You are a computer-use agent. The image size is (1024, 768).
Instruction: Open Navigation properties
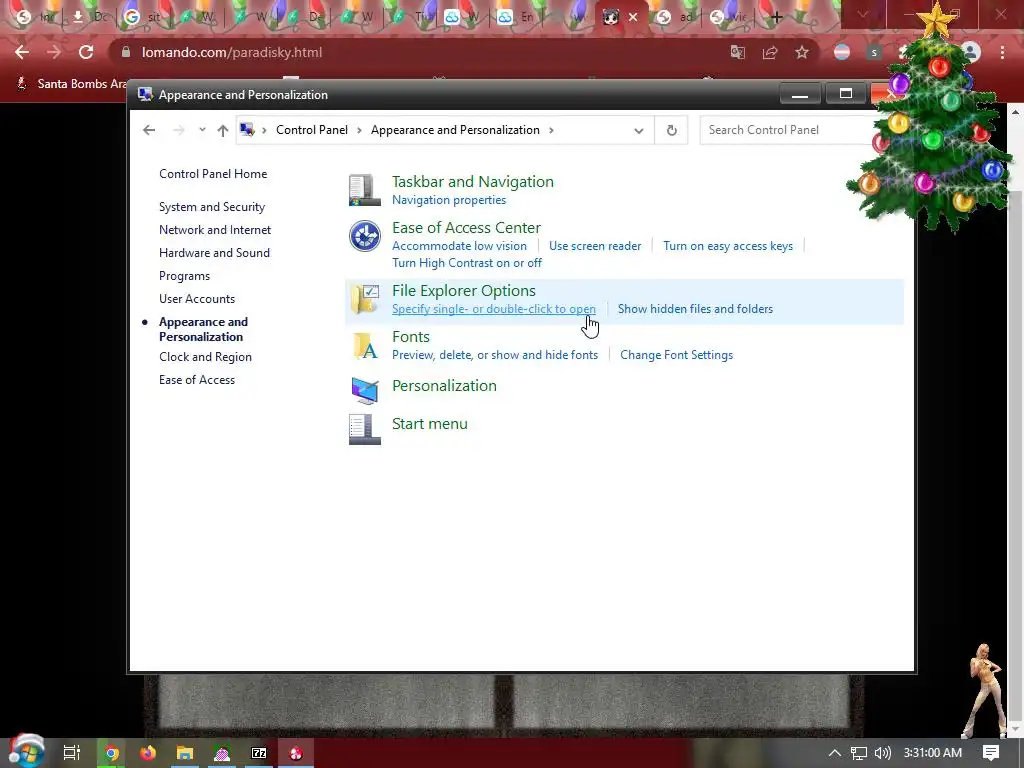449,200
